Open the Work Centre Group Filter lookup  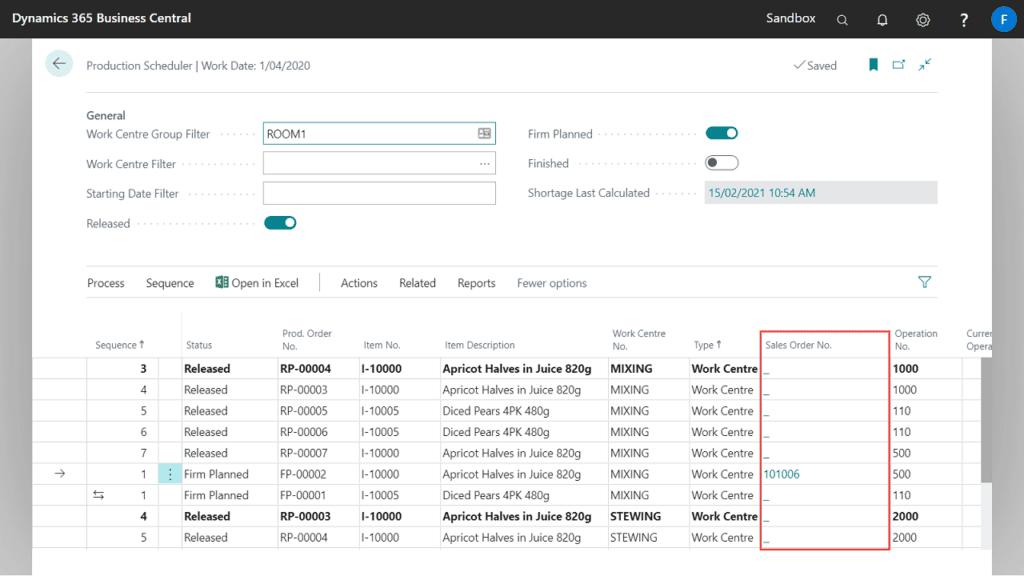[486, 132]
